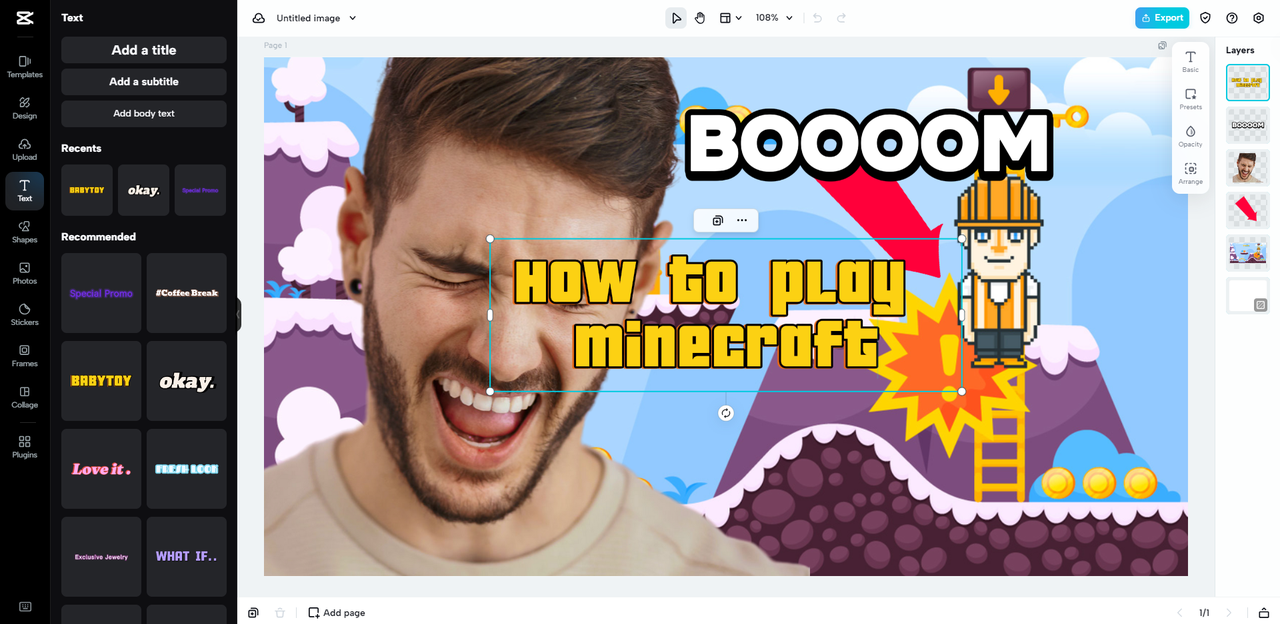Delete page with trash icon
The height and width of the screenshot is (624, 1280).
coord(280,612)
